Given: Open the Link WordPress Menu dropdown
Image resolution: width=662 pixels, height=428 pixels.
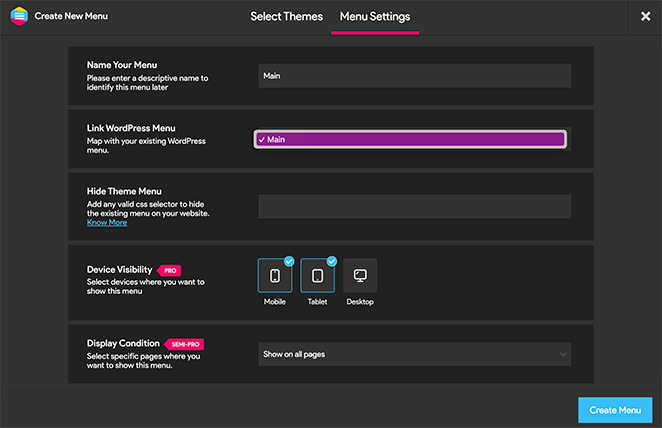Looking at the screenshot, I should [411, 140].
